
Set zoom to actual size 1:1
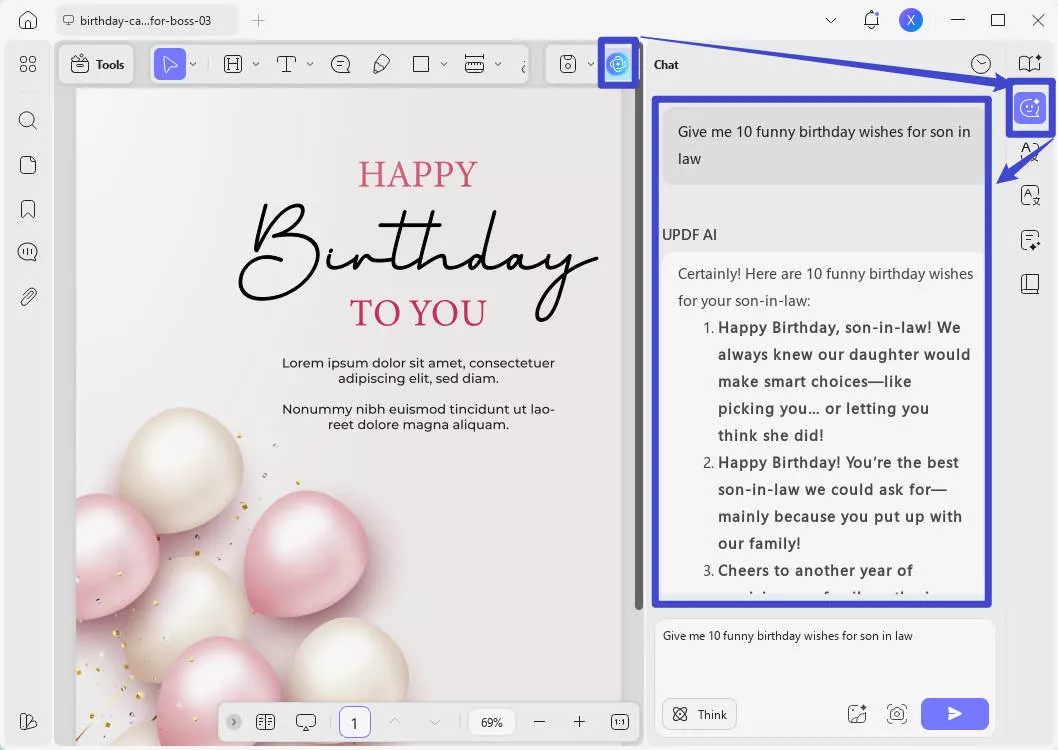[619, 722]
